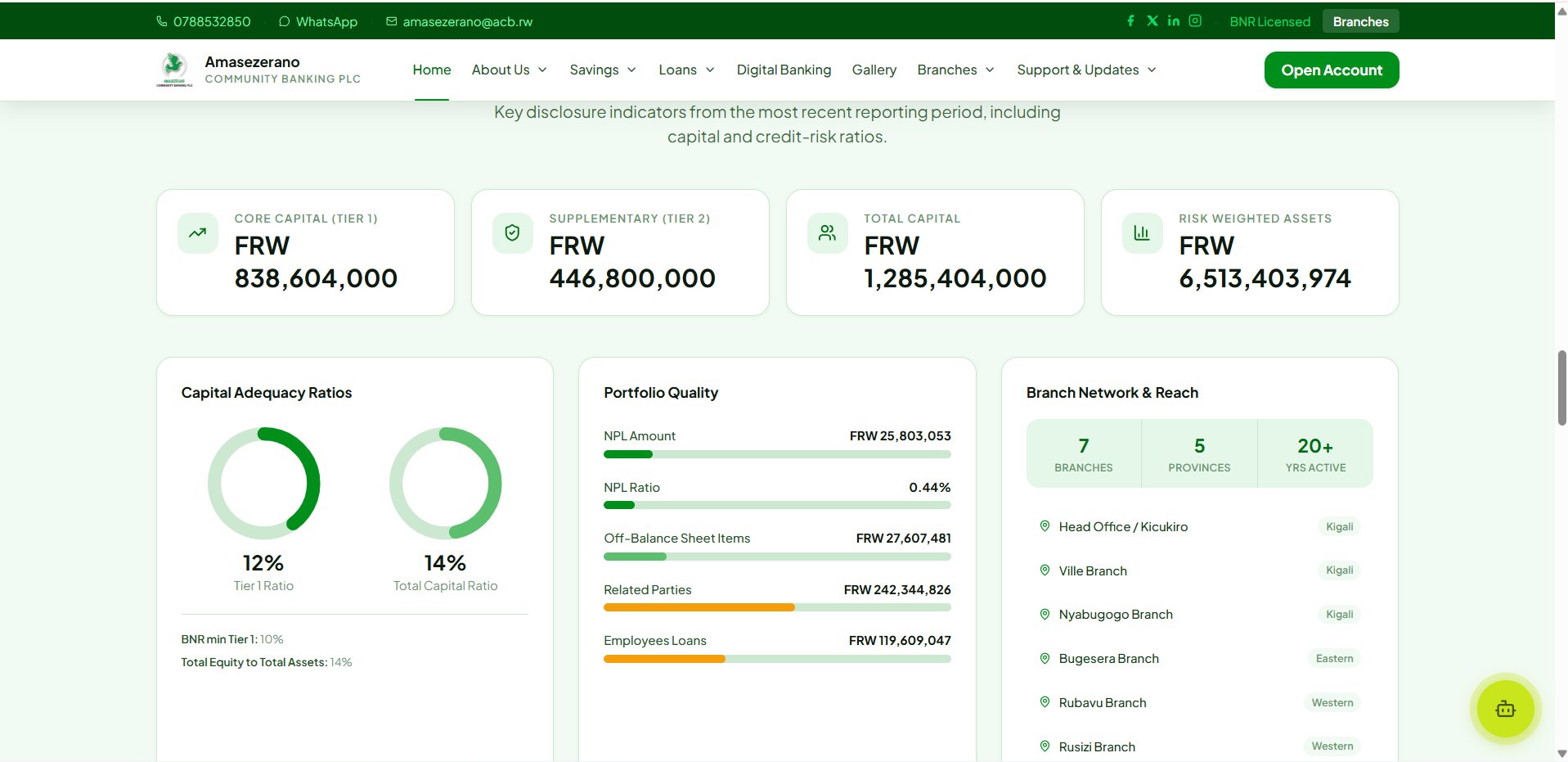Open the chatbot robot widget
Viewport: 1568px width, 762px height.
tap(1505, 709)
